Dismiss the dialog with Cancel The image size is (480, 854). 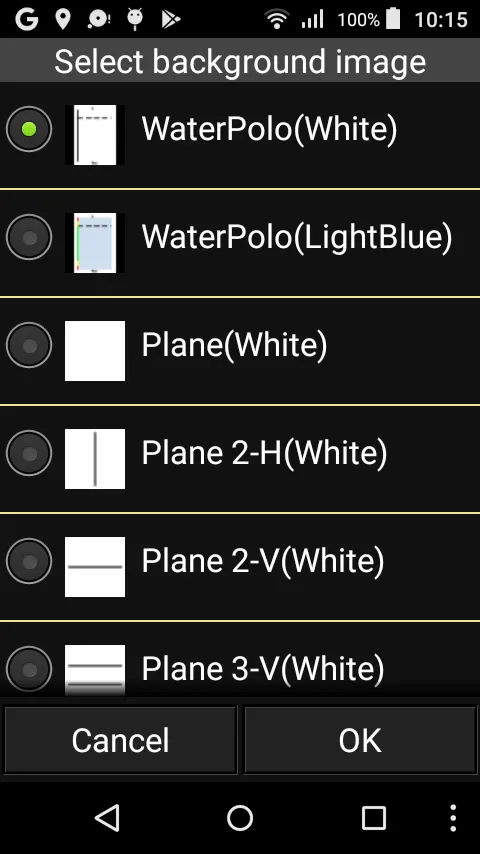tap(120, 740)
